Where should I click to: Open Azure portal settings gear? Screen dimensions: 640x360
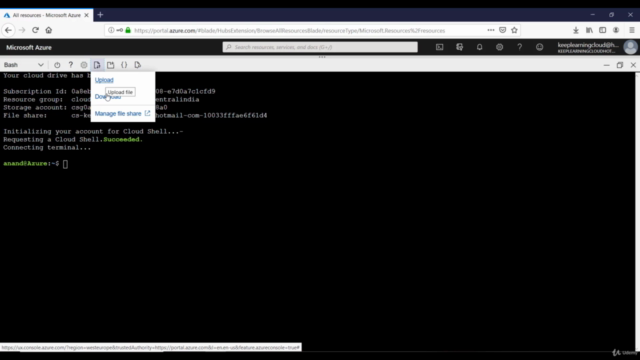pyautogui.click(x=500, y=47)
